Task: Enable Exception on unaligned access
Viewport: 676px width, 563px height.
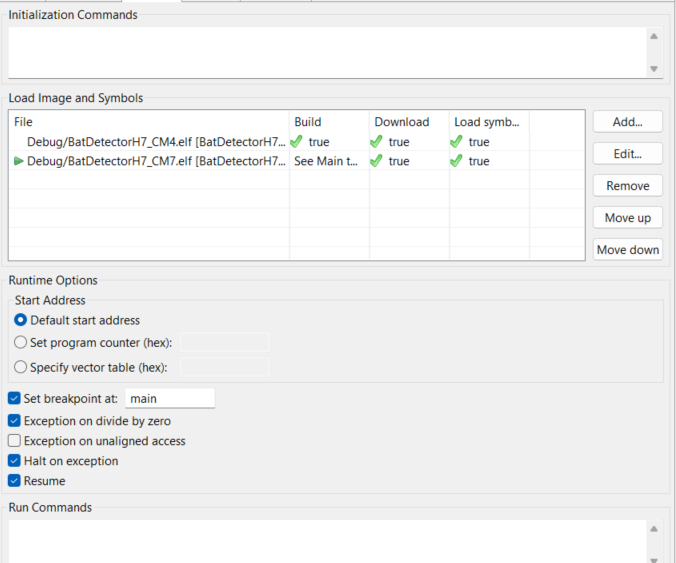Action: pos(14,441)
